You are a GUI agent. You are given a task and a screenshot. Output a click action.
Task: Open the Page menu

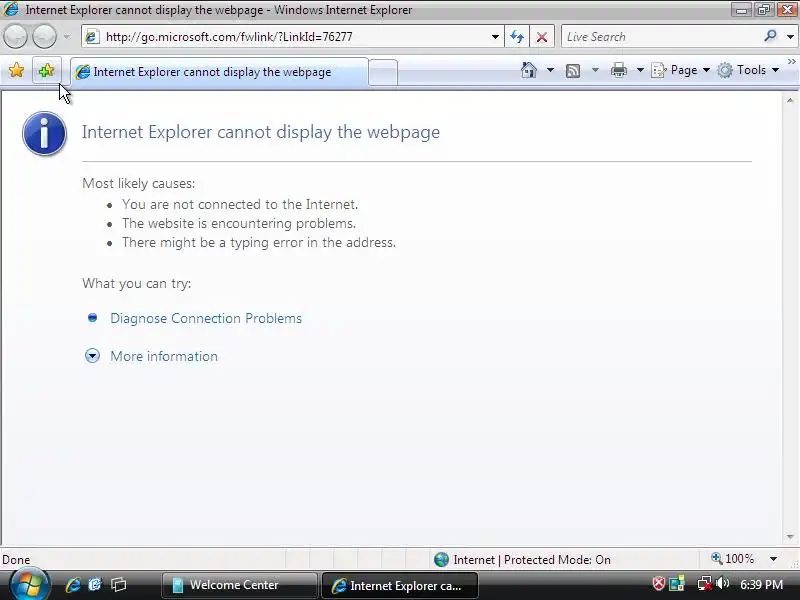tap(681, 70)
